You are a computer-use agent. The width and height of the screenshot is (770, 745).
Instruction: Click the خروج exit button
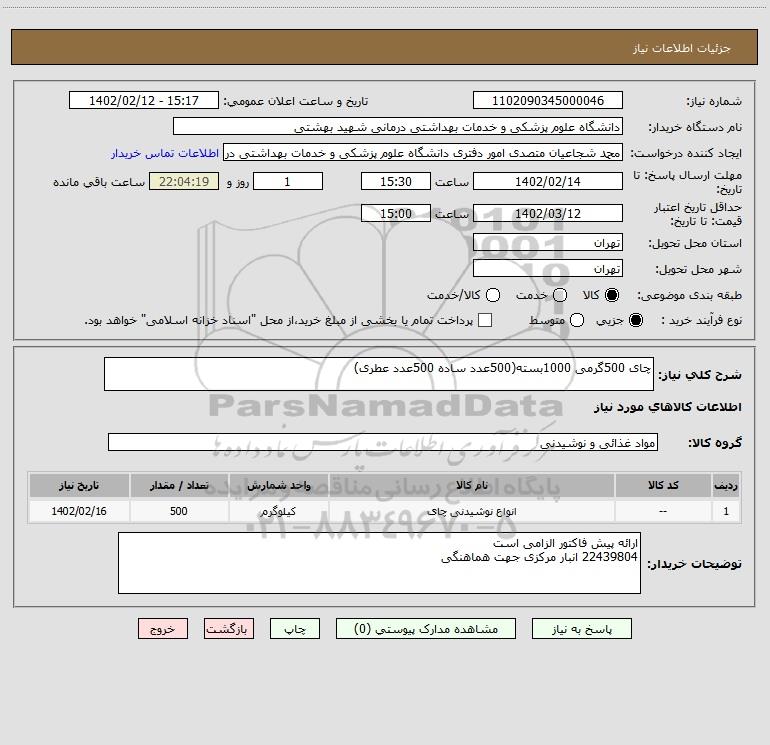click(163, 629)
